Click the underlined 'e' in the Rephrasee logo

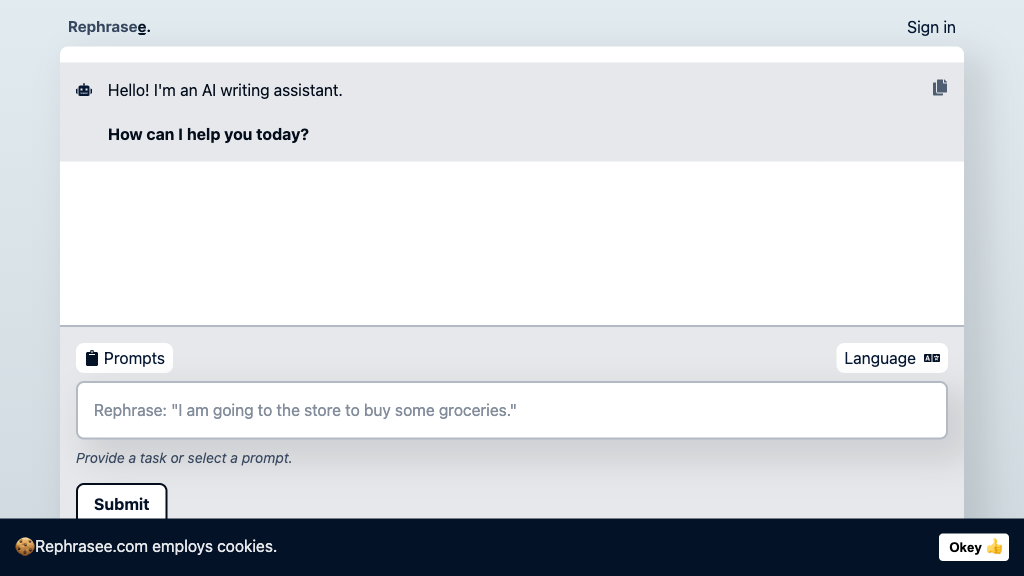tap(142, 28)
